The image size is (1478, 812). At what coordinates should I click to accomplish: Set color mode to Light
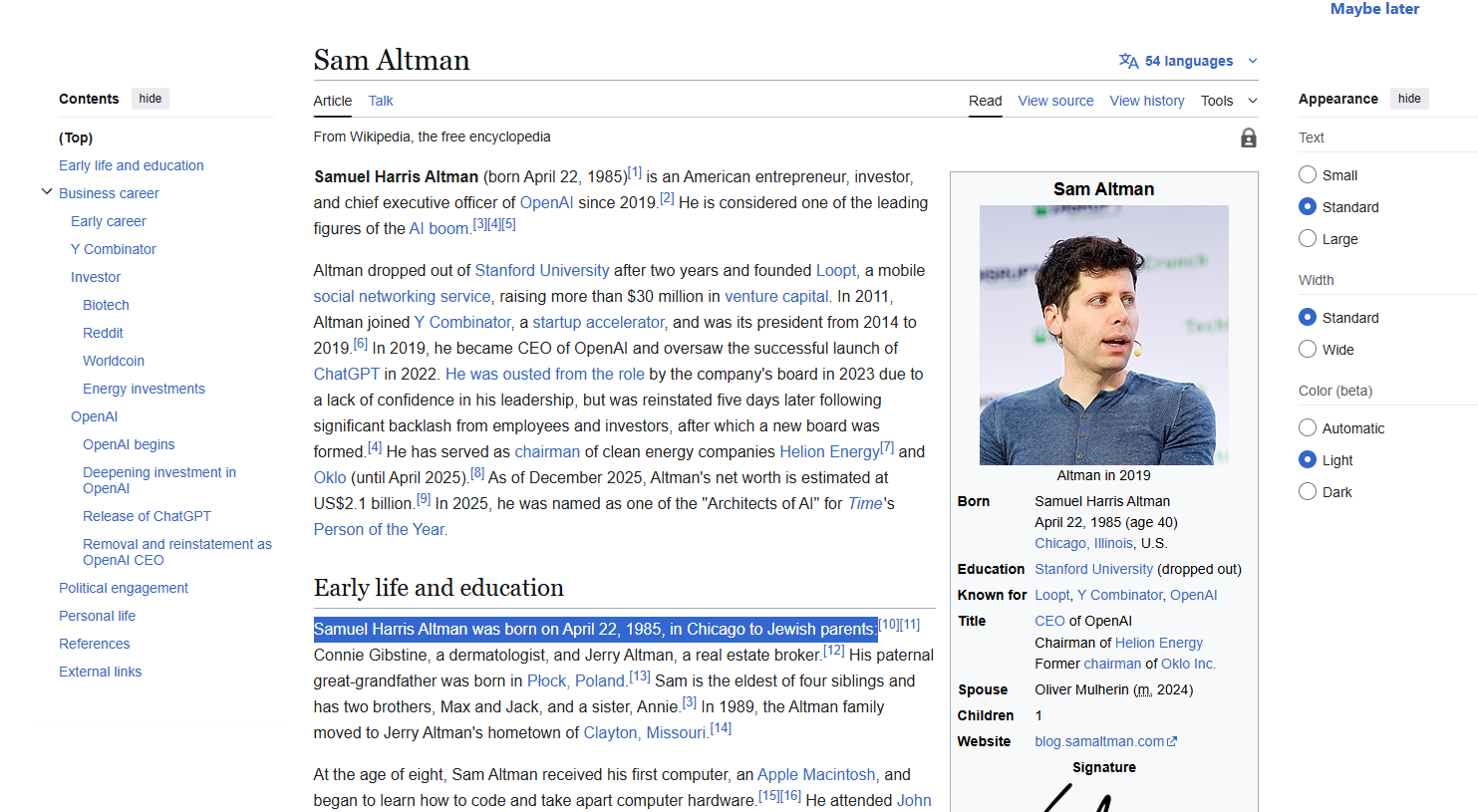point(1308,460)
